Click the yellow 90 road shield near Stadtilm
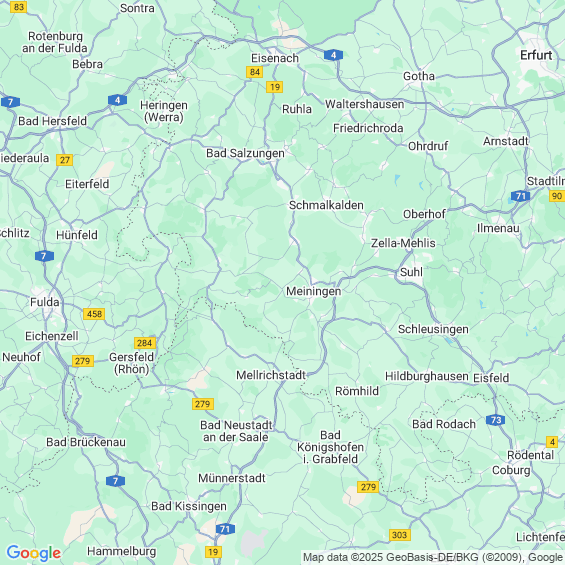Screen dimensions: 565x565 coord(557,196)
